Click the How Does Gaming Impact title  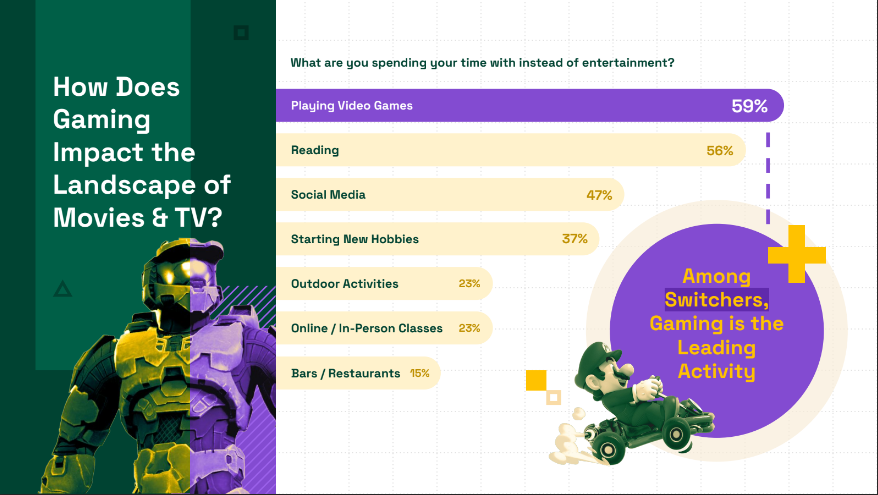[142, 152]
